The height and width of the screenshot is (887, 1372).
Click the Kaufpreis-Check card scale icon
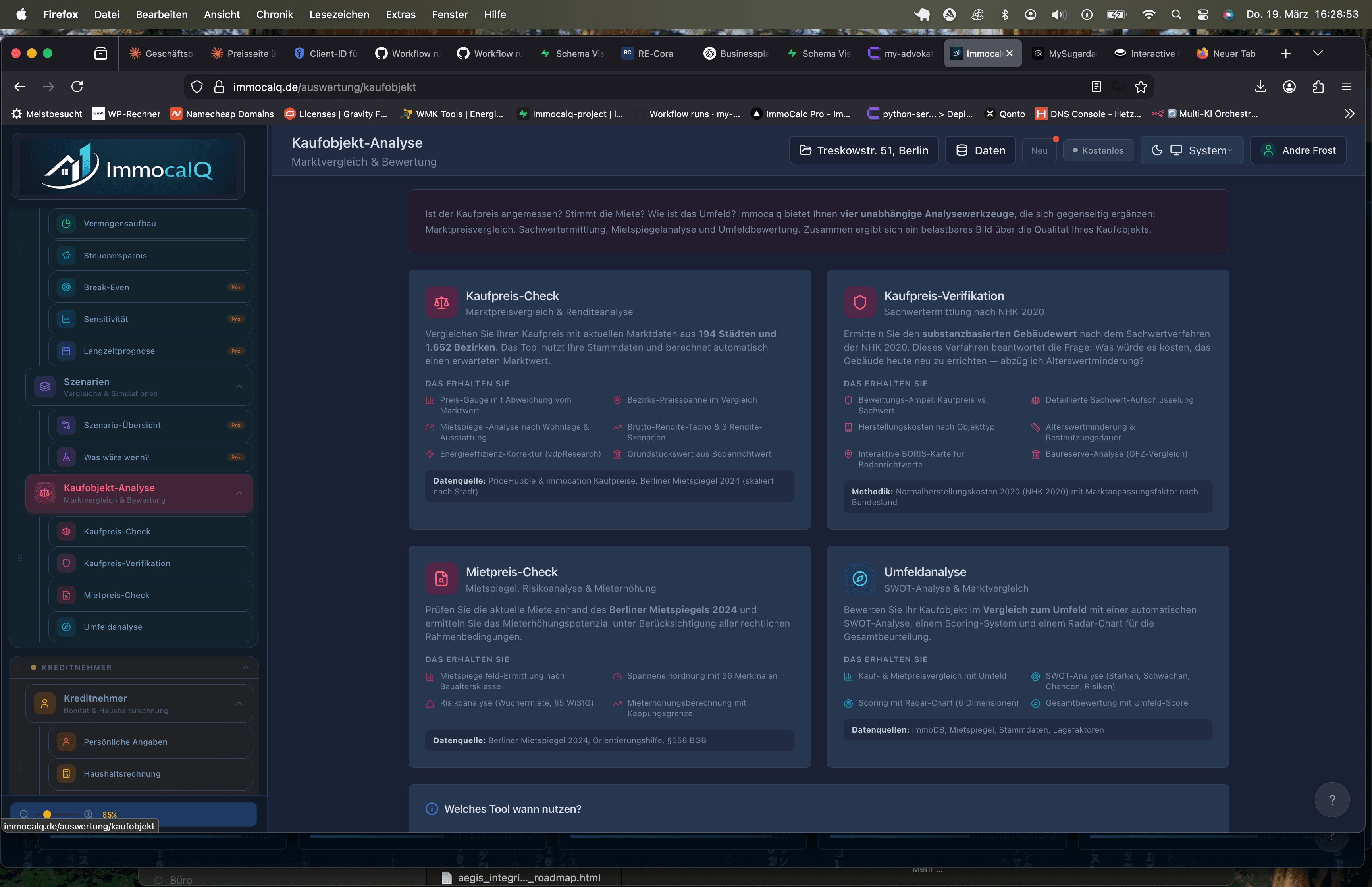441,303
